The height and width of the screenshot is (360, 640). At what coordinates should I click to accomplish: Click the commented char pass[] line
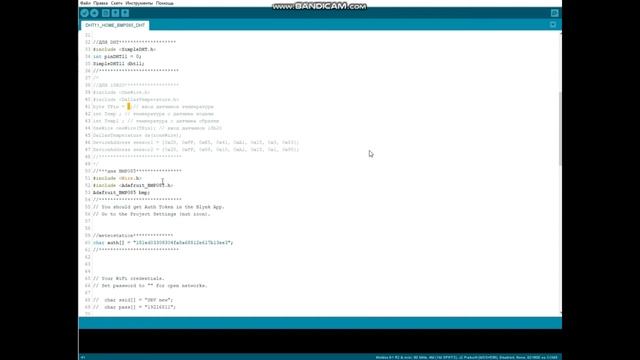tap(134, 307)
